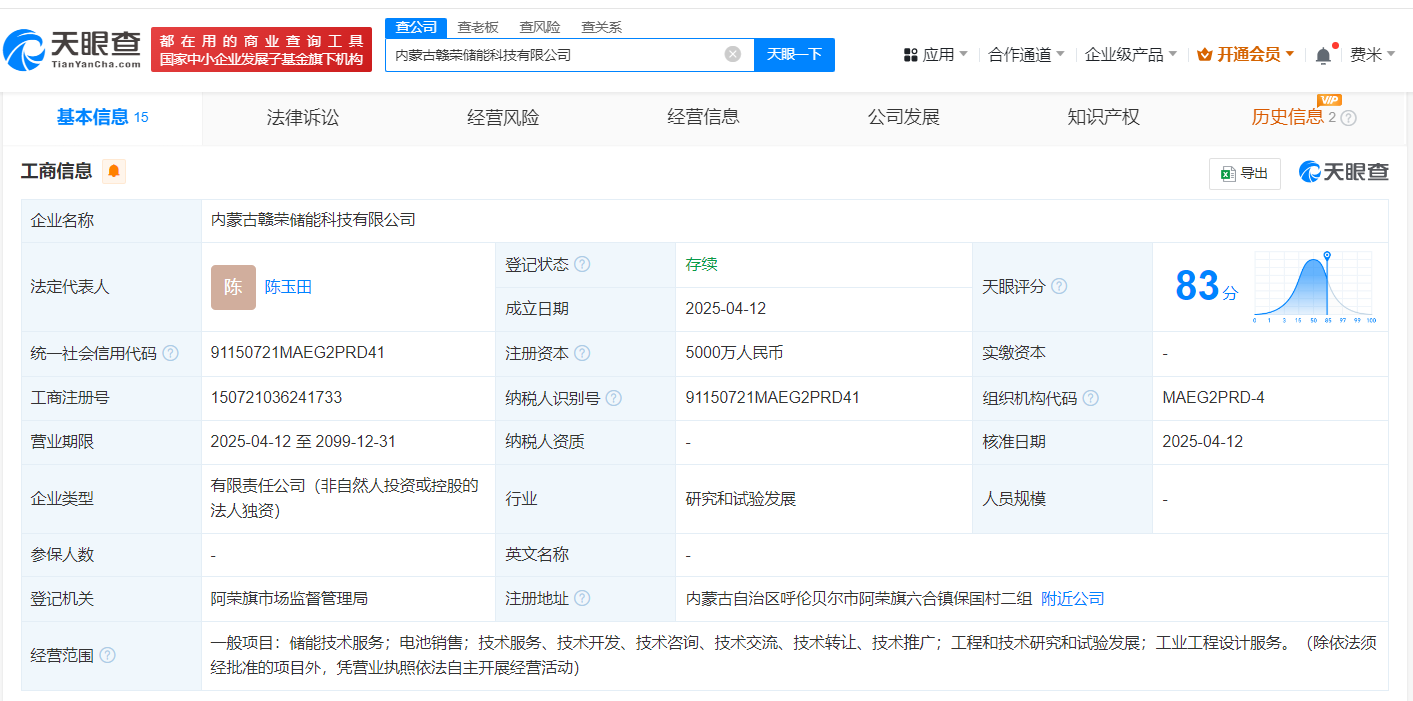The height and width of the screenshot is (701, 1413).
Task: Open notifications bell in top bar
Action: [x=1323, y=55]
